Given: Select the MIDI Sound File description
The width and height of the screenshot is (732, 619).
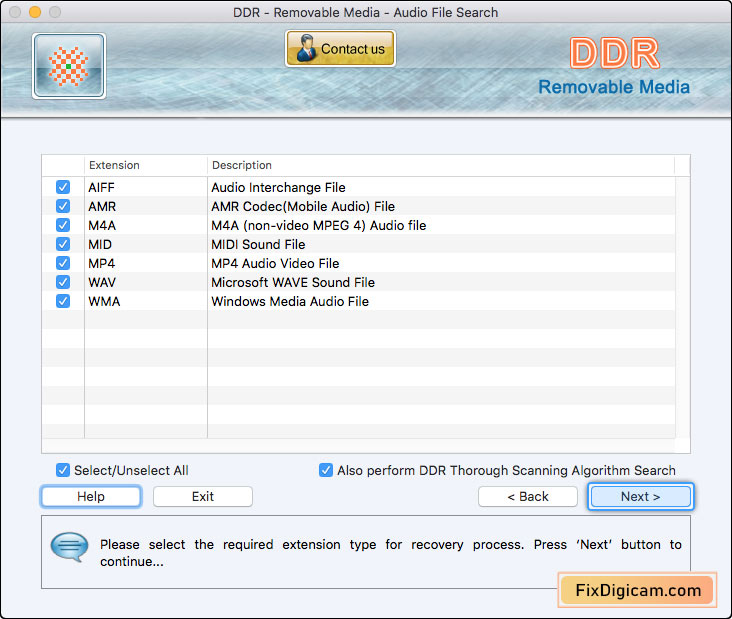Looking at the screenshot, I should click(x=258, y=245).
